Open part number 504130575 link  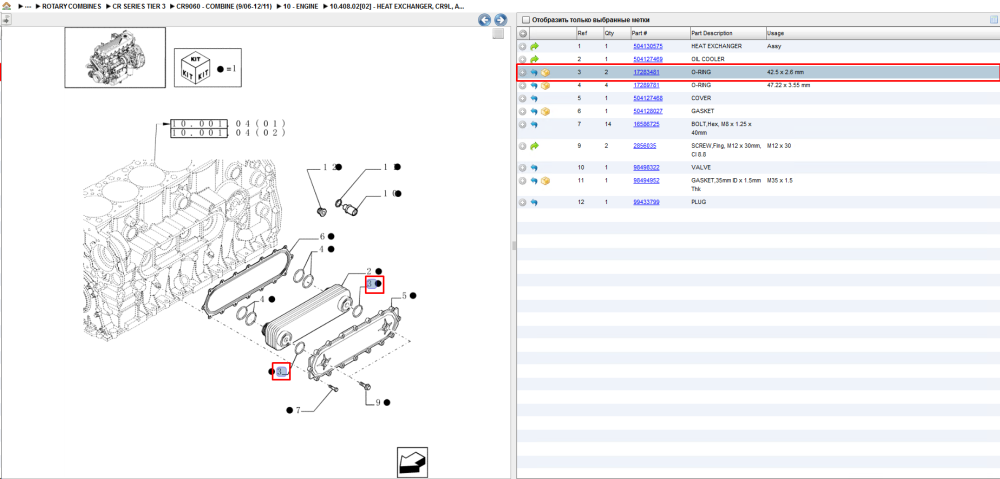pos(647,47)
